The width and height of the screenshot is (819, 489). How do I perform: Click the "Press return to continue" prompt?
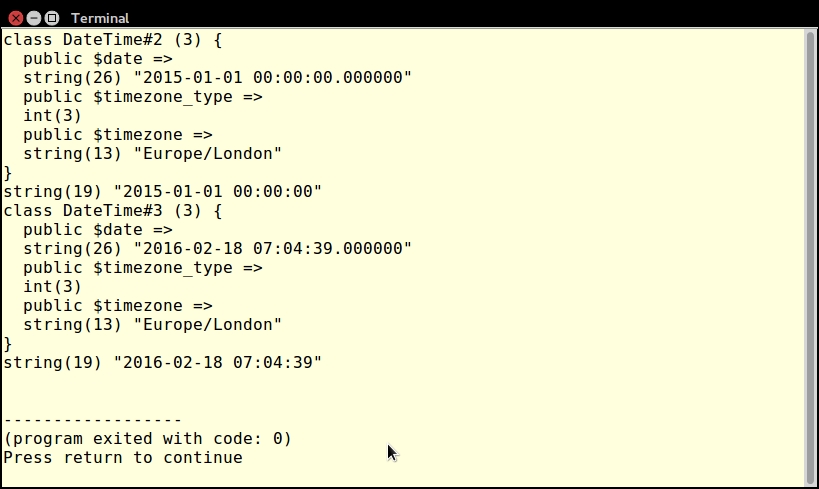[x=123, y=458]
